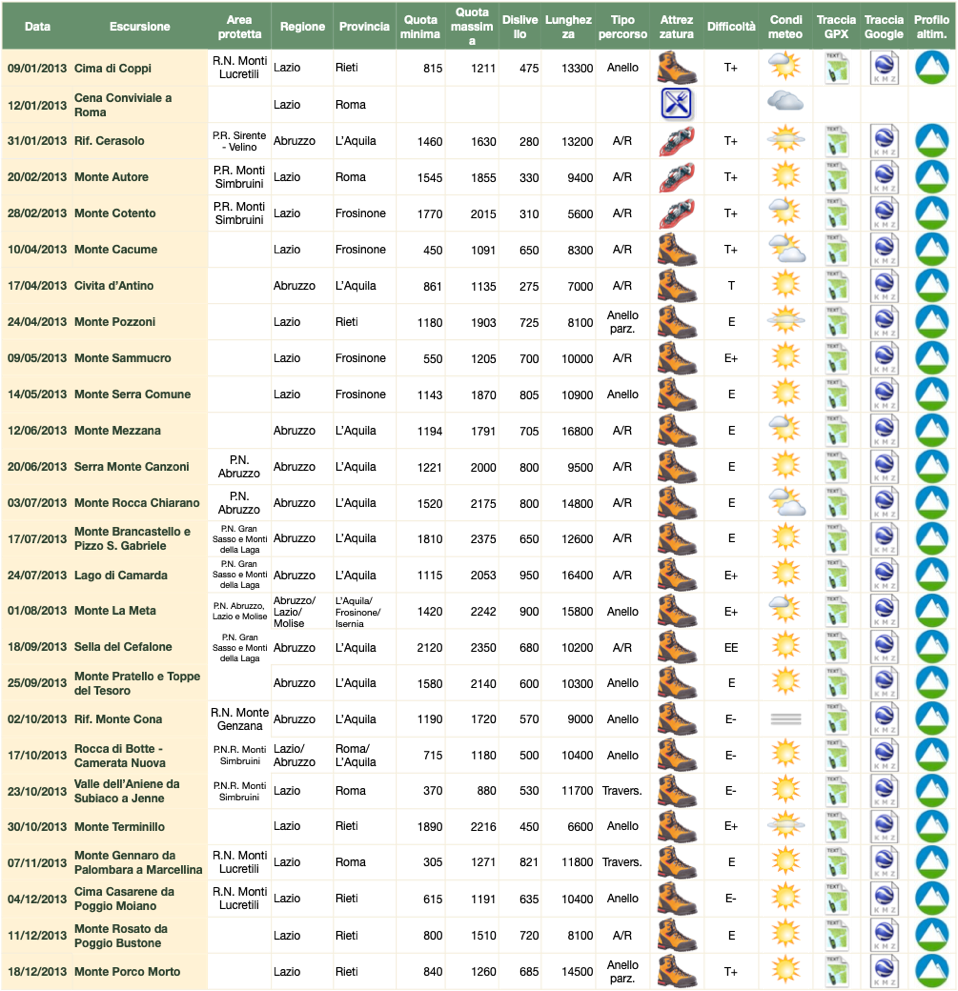The width and height of the screenshot is (958, 991).
Task: Click the length value 16800 for Monte Mezzana
Action: [x=577, y=431]
